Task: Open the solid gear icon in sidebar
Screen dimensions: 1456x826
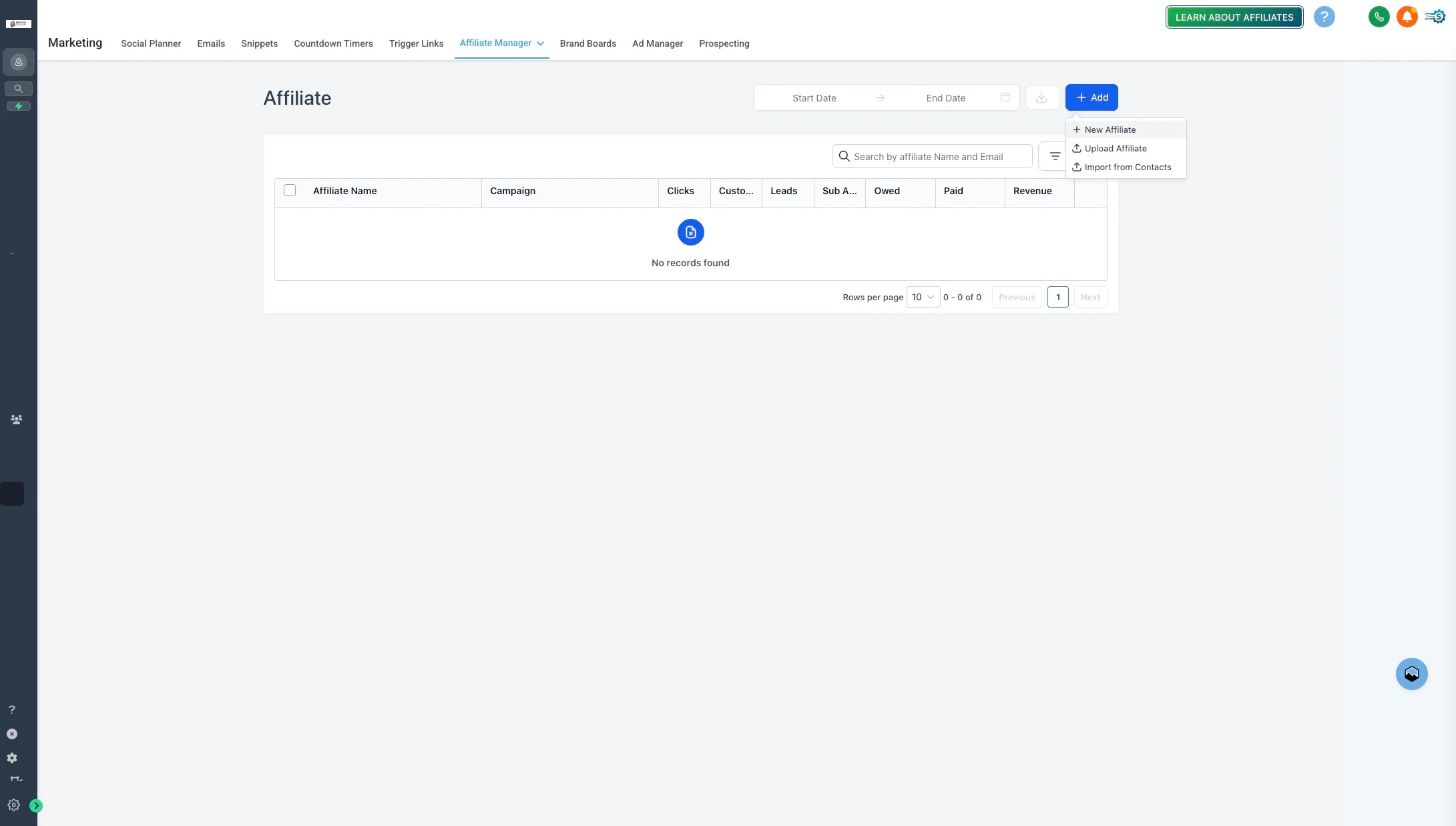Action: 12,758
